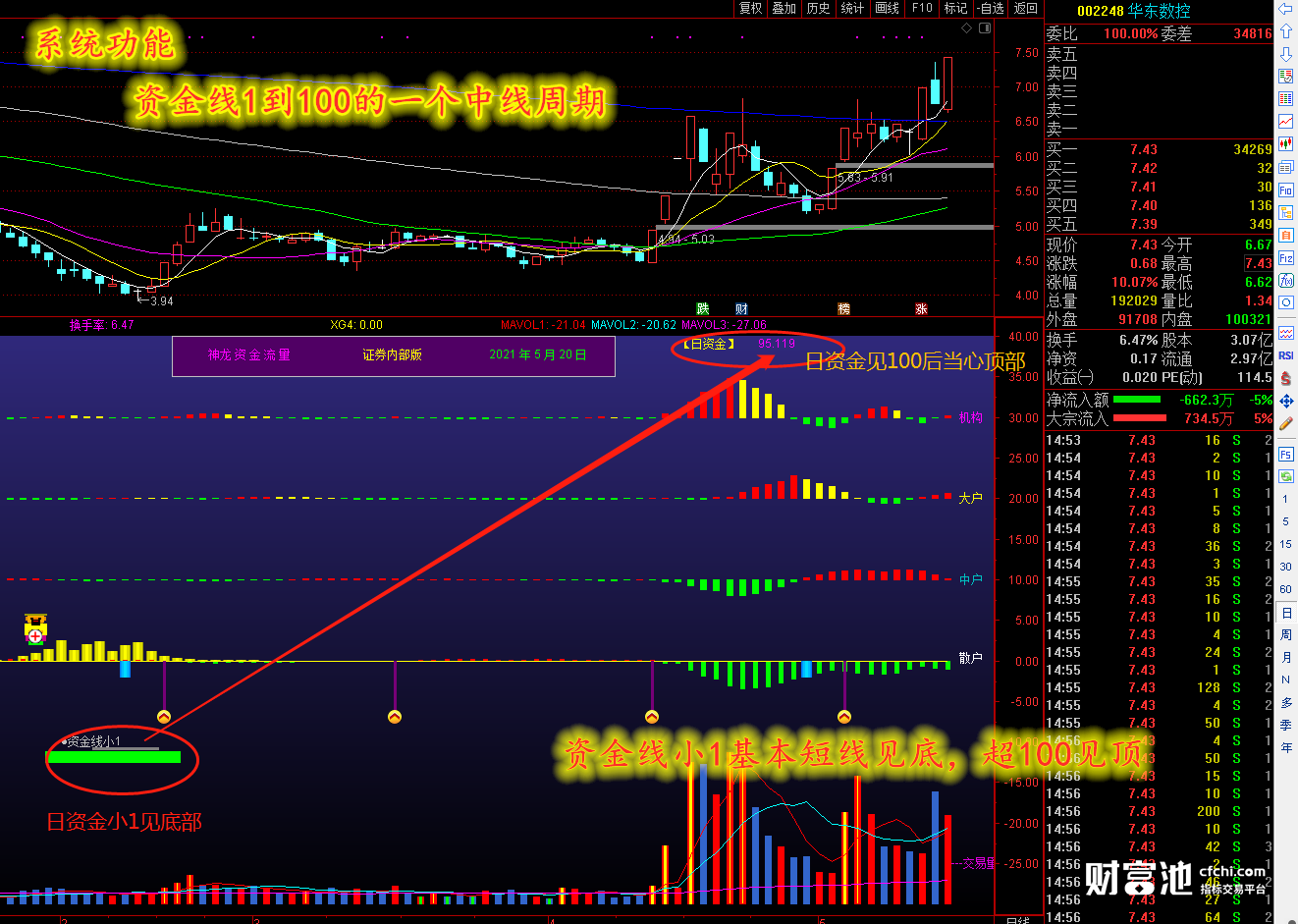Click the -自选 remove from watchlist button
The image size is (1298, 924).
pos(991,8)
